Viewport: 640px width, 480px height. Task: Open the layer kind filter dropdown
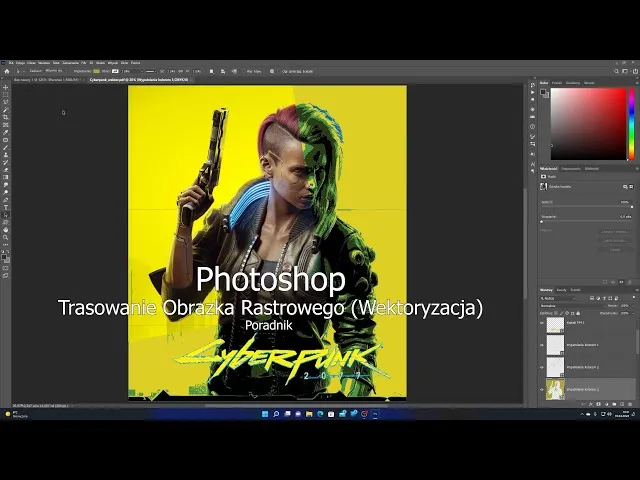pyautogui.click(x=557, y=298)
